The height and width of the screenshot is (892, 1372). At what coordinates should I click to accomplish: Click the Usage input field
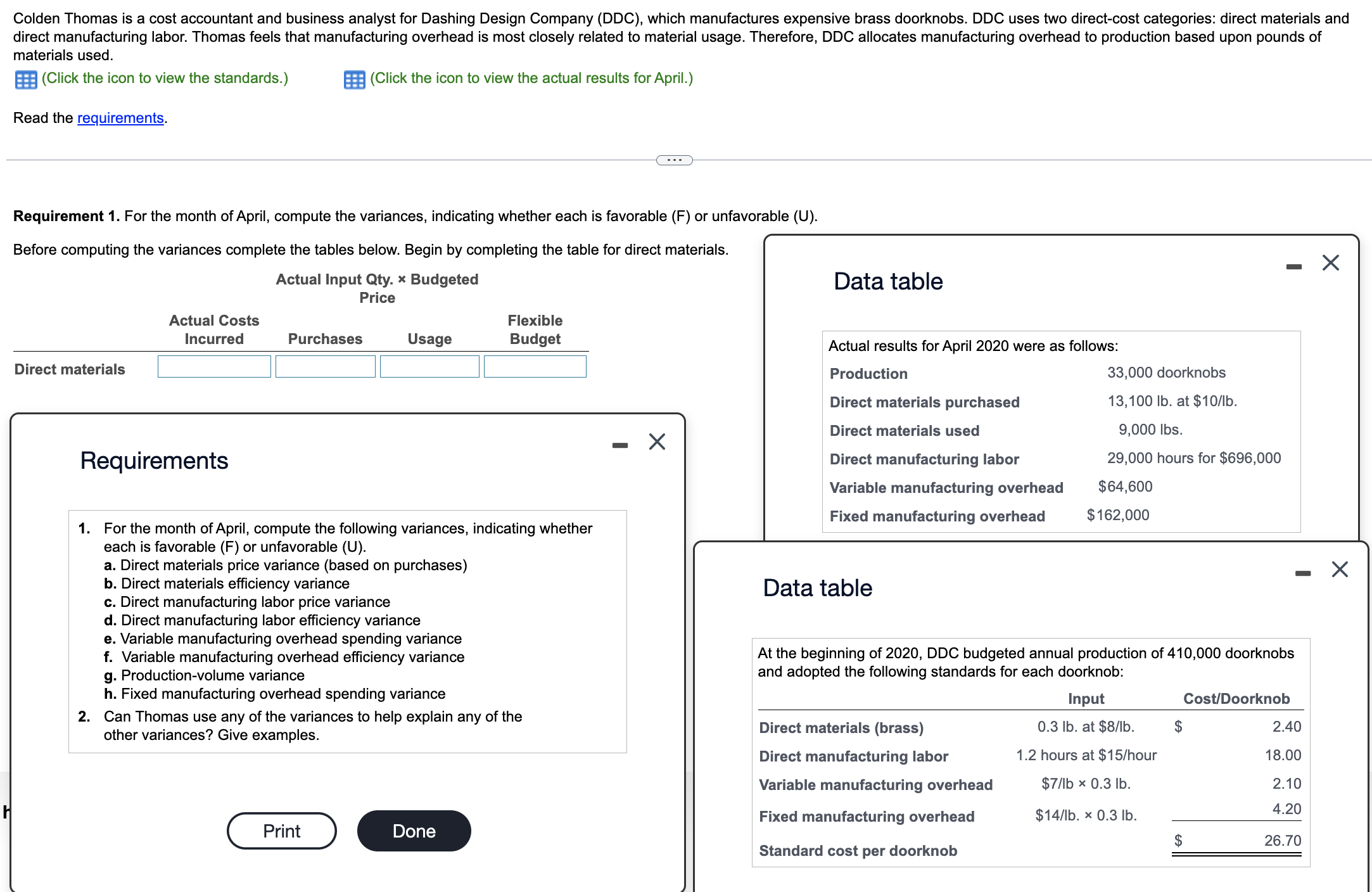coord(429,366)
